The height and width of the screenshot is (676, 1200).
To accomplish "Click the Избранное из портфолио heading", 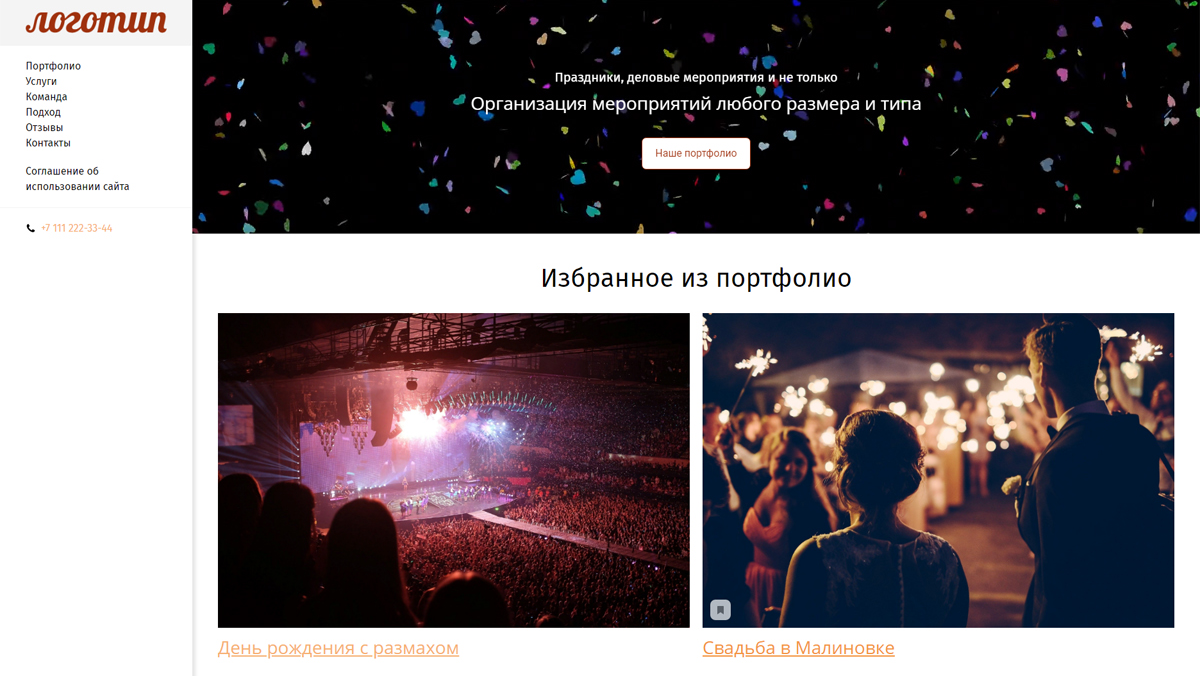I will point(696,278).
